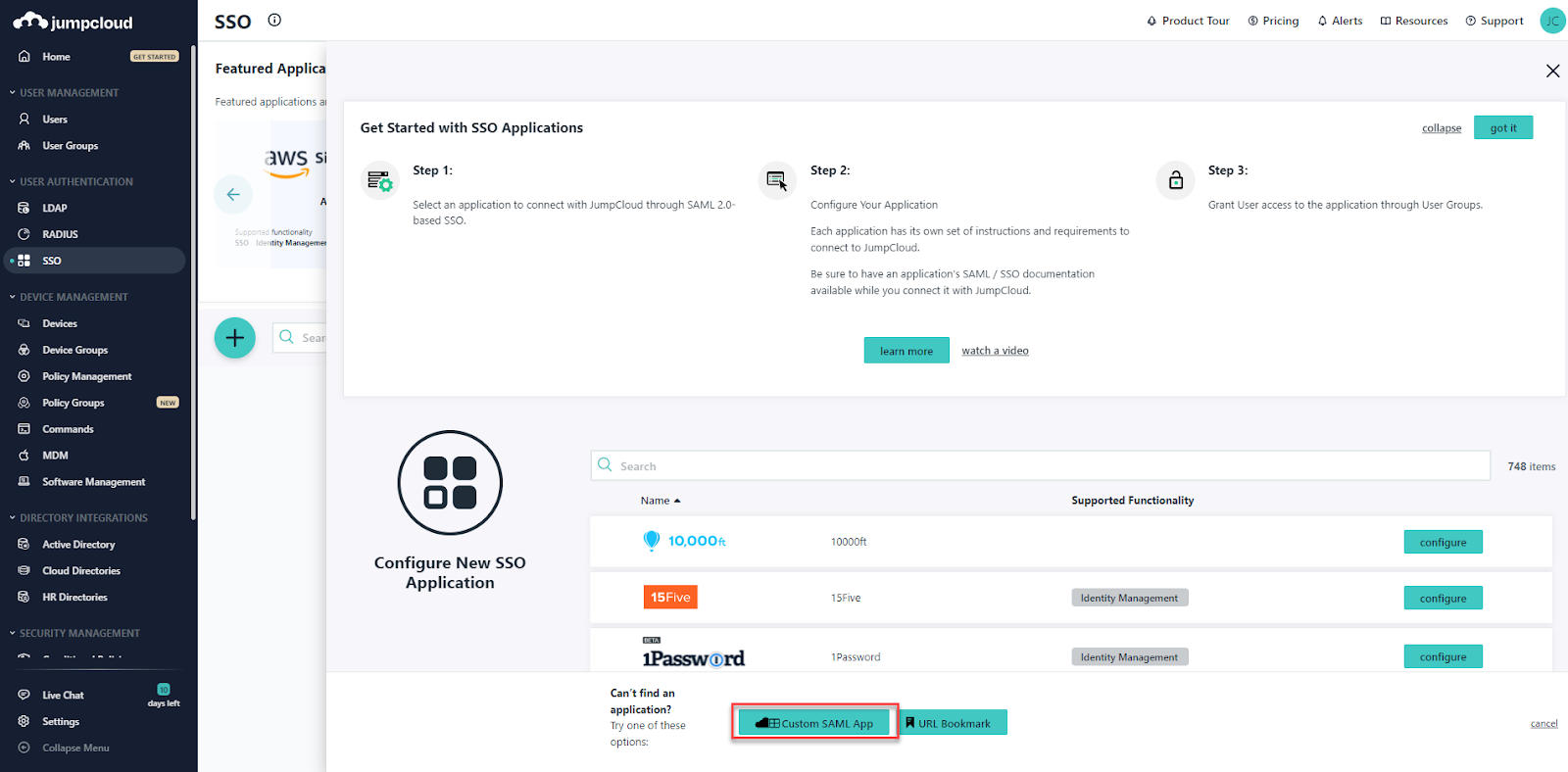Click the Custom SAML App button
Screen dimensions: 1568x772
[814, 723]
